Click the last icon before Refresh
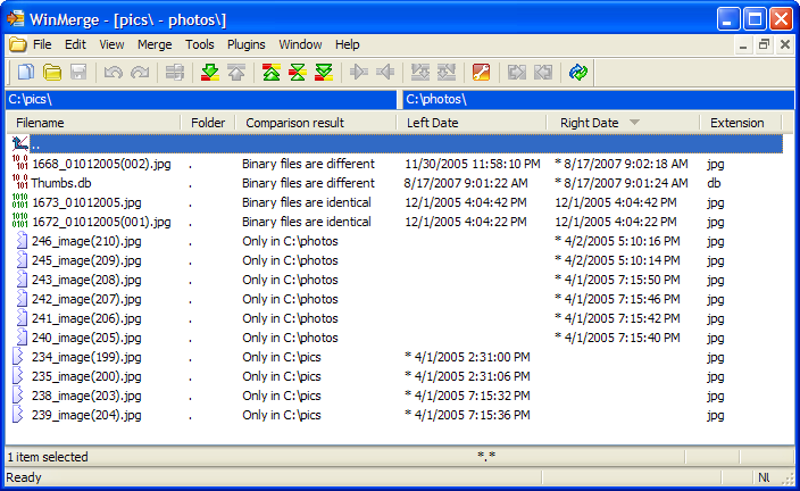Viewport: 800px width, 491px height. (543, 72)
